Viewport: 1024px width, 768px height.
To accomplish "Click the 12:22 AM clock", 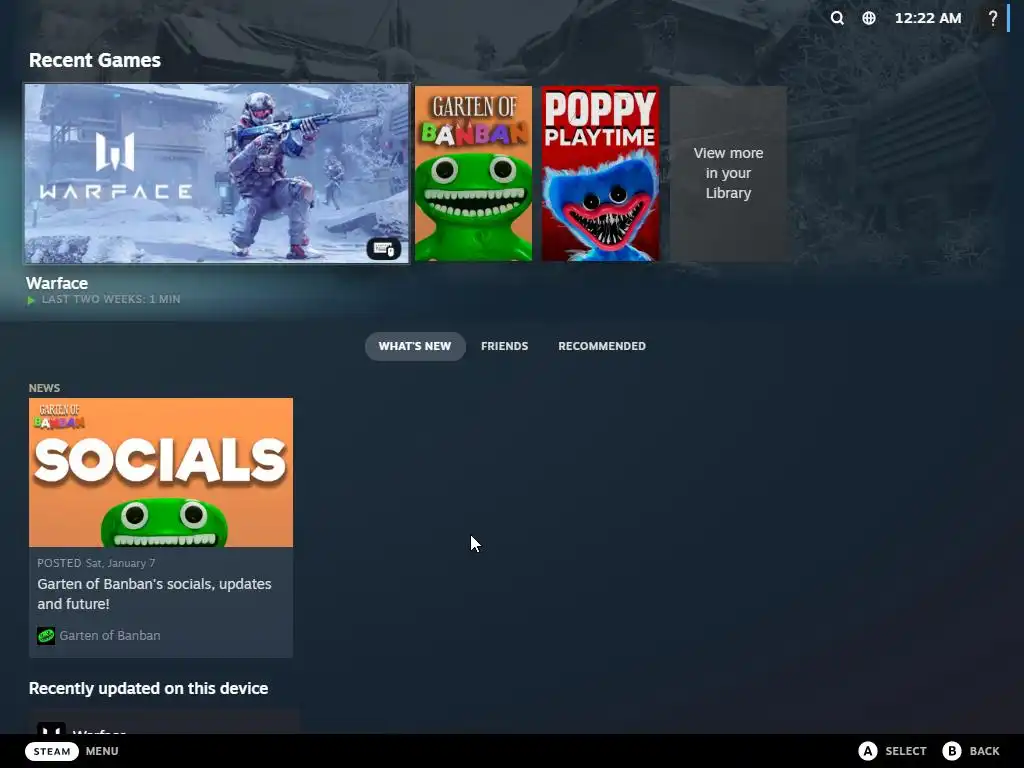I will tap(927, 18).
